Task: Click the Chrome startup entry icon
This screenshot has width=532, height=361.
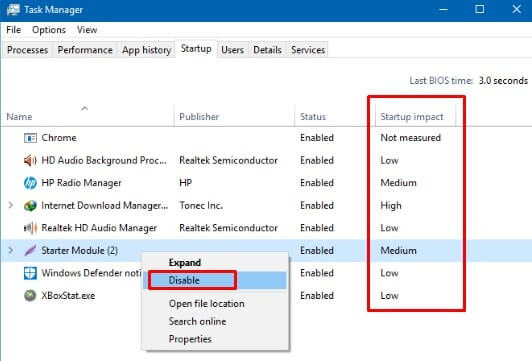Action: [30, 138]
